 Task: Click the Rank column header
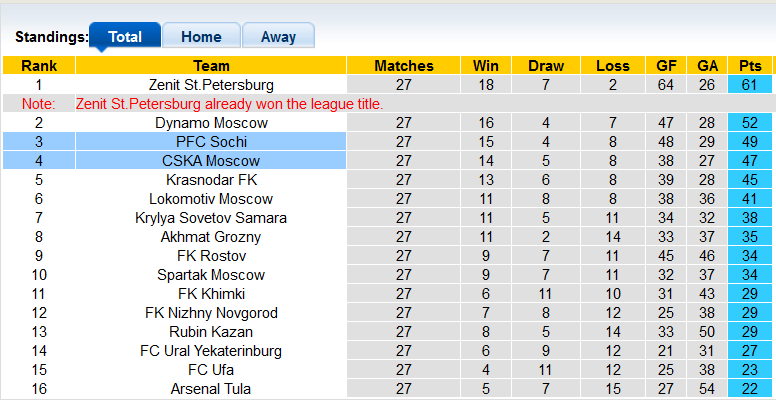[38, 66]
